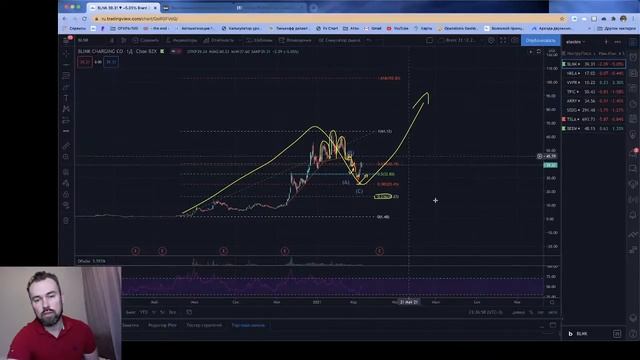Click the trash remove drawings icon
Image resolution: width=640 pixels, height=360 pixels.
pyautogui.click(x=66, y=220)
